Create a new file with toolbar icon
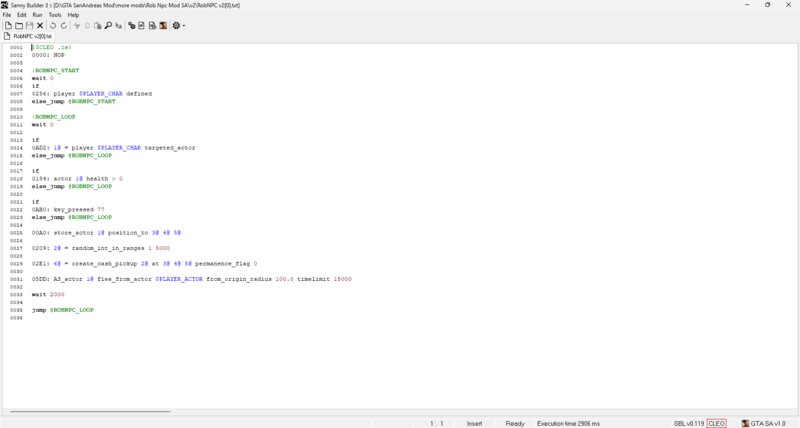Screen dimensions: 800x428 (x=8, y=26)
